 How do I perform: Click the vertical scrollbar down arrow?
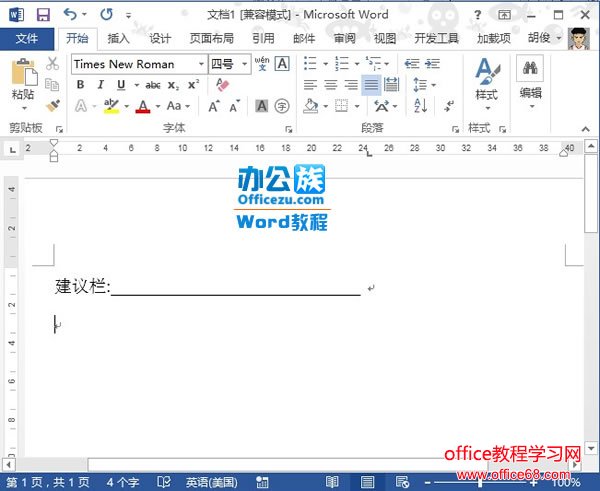point(592,448)
